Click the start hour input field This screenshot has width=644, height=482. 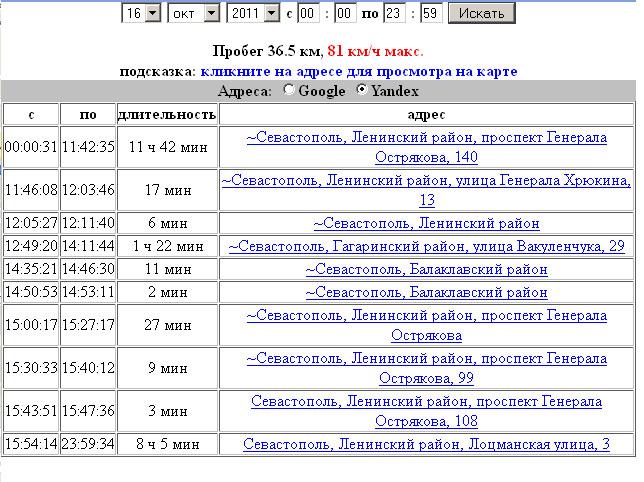coord(309,13)
